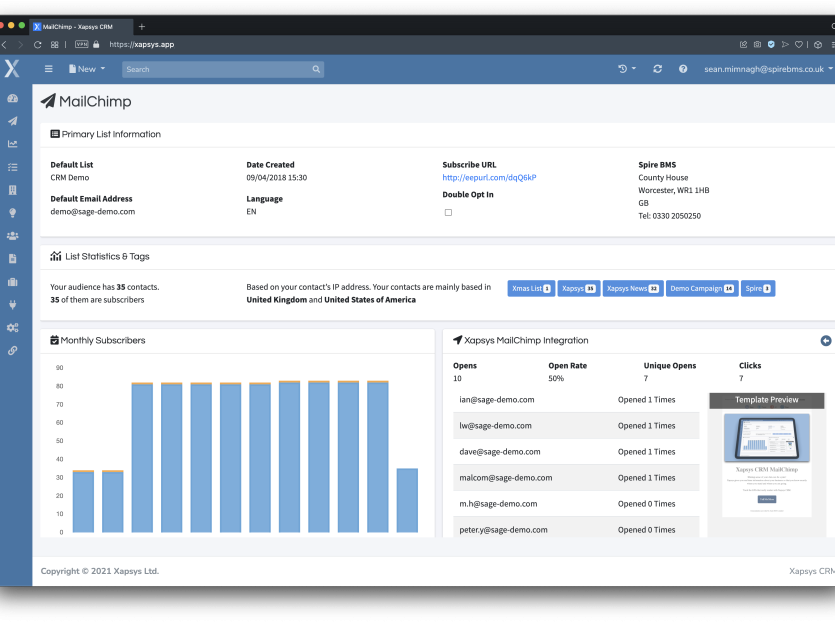Screen dimensions: 835x626
Task: Open the briefcase sidebar icon
Action: (13, 282)
